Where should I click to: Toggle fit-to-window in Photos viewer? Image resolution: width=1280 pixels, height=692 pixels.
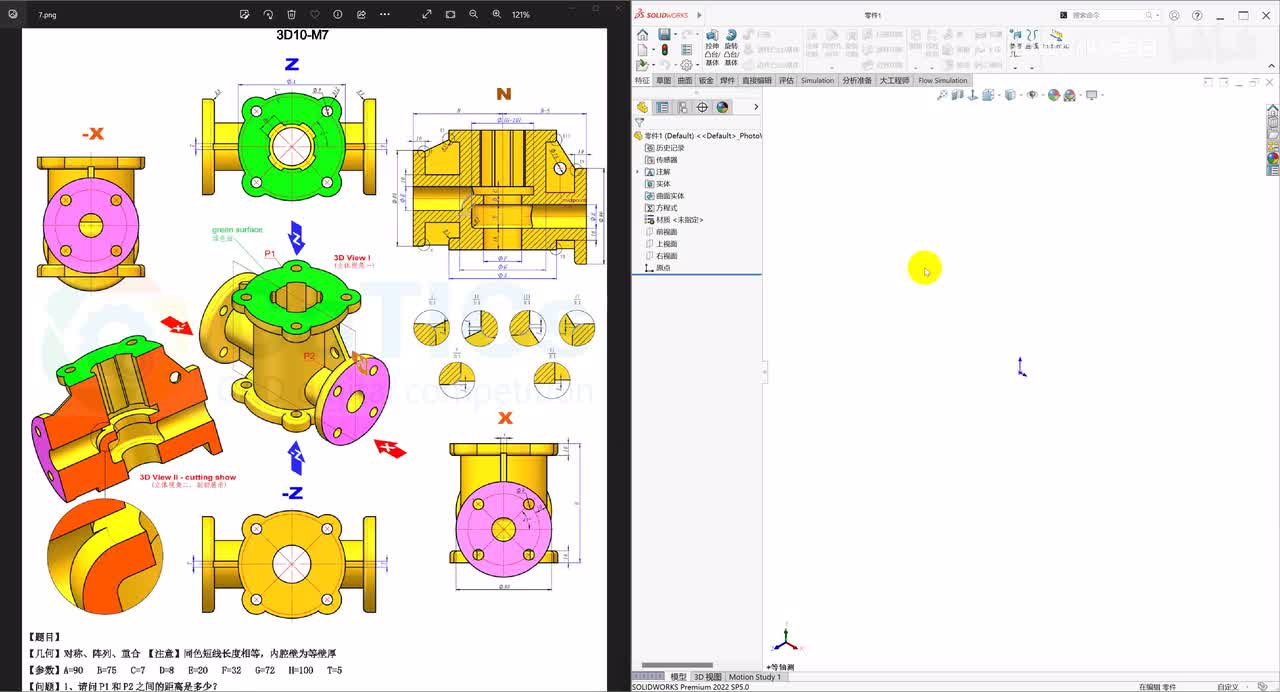click(450, 15)
